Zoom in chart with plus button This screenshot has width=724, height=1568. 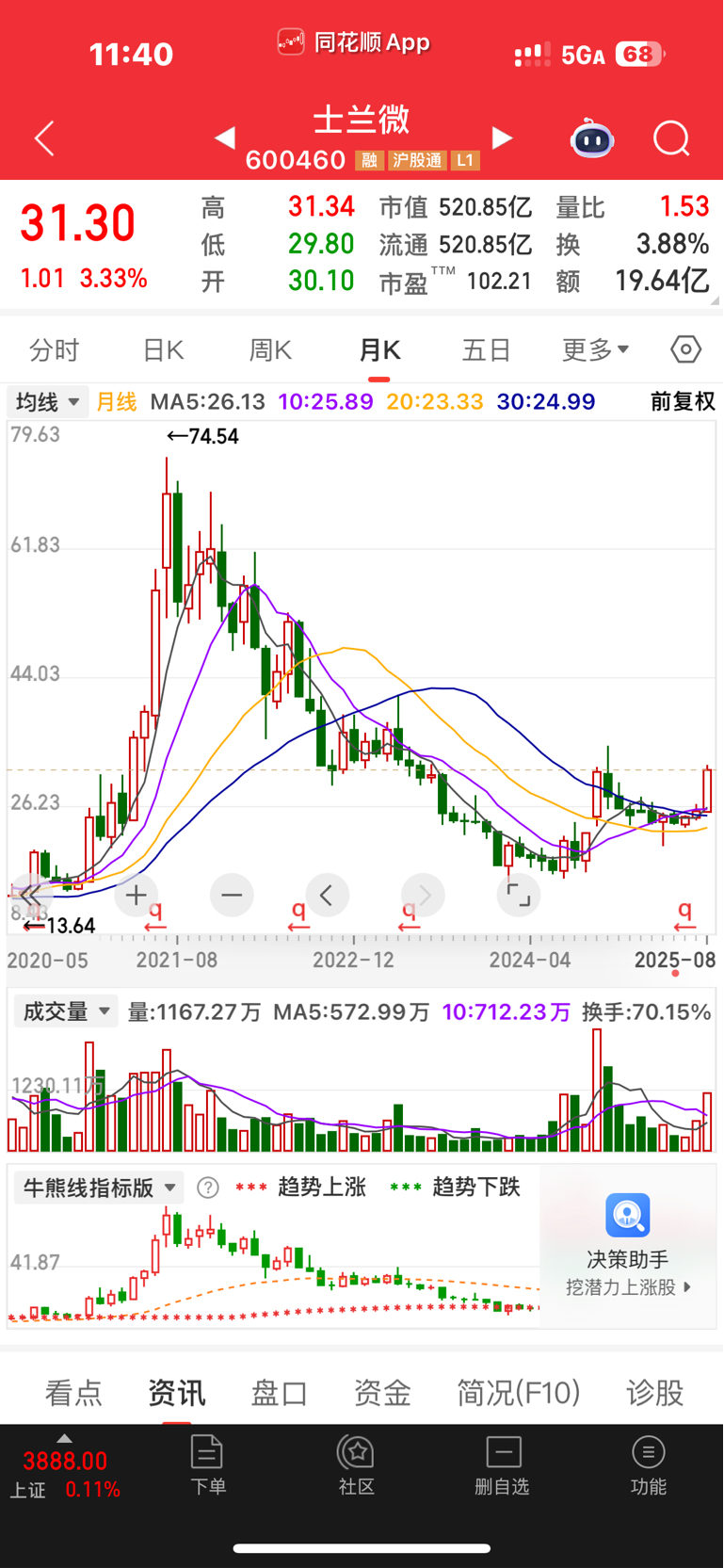(x=137, y=895)
